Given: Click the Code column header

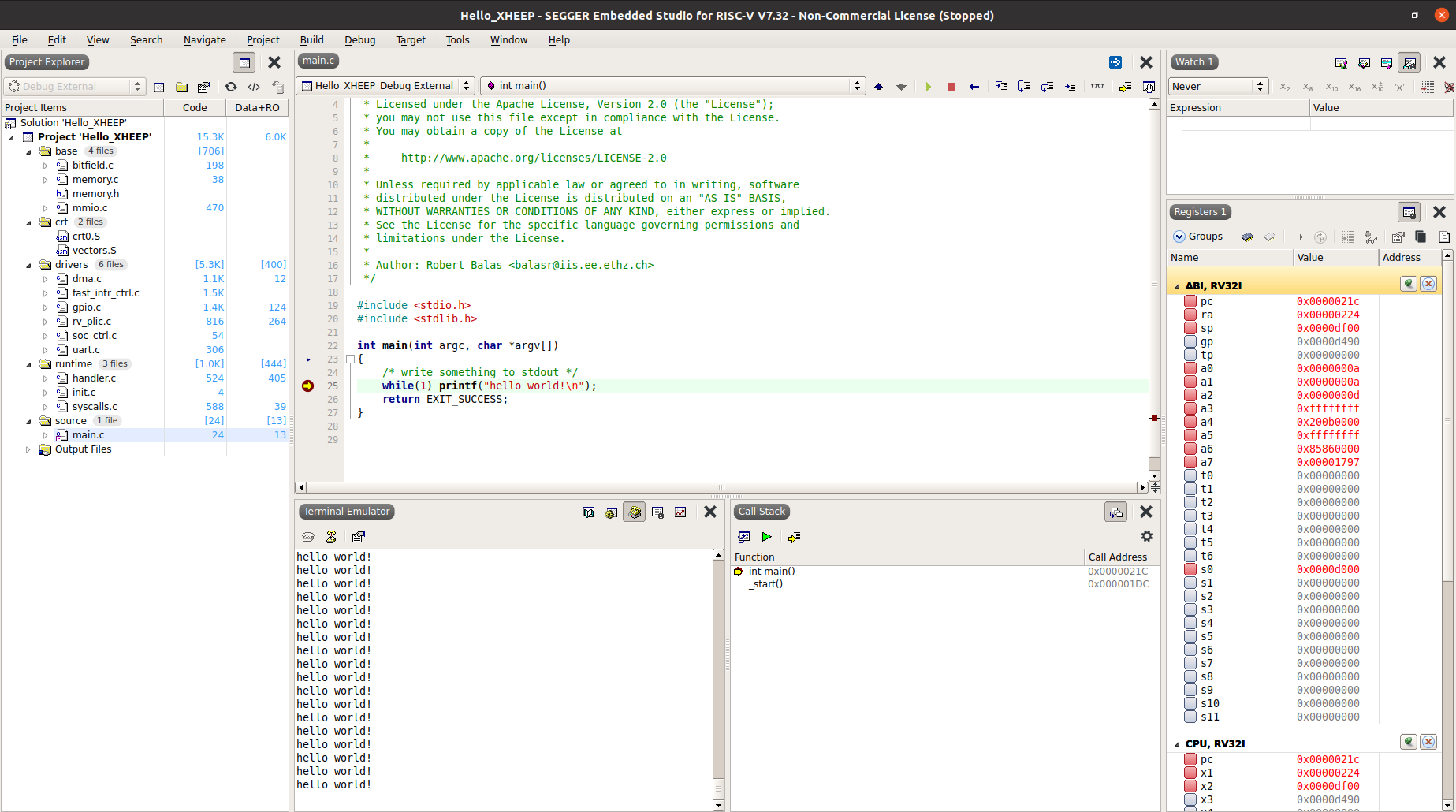Looking at the screenshot, I should coord(195,108).
